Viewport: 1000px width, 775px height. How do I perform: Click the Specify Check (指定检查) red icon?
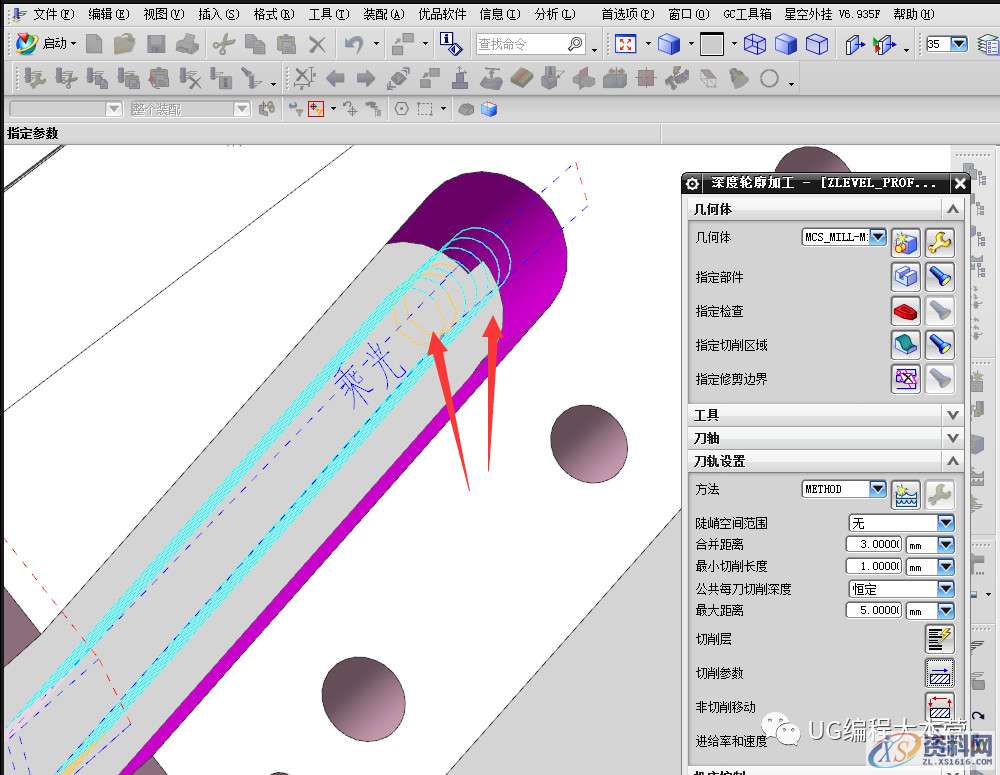[x=906, y=311]
